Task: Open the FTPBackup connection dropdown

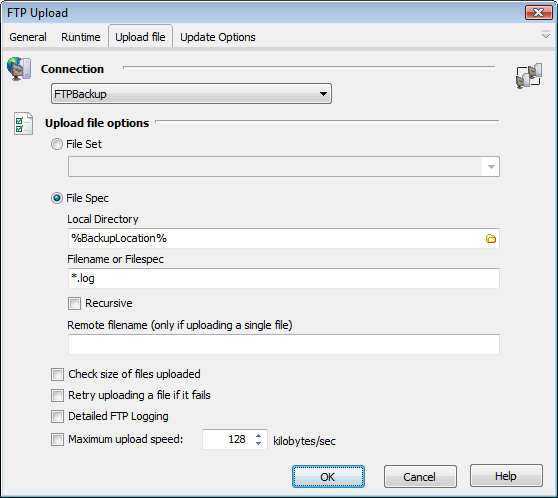Action: [191, 94]
